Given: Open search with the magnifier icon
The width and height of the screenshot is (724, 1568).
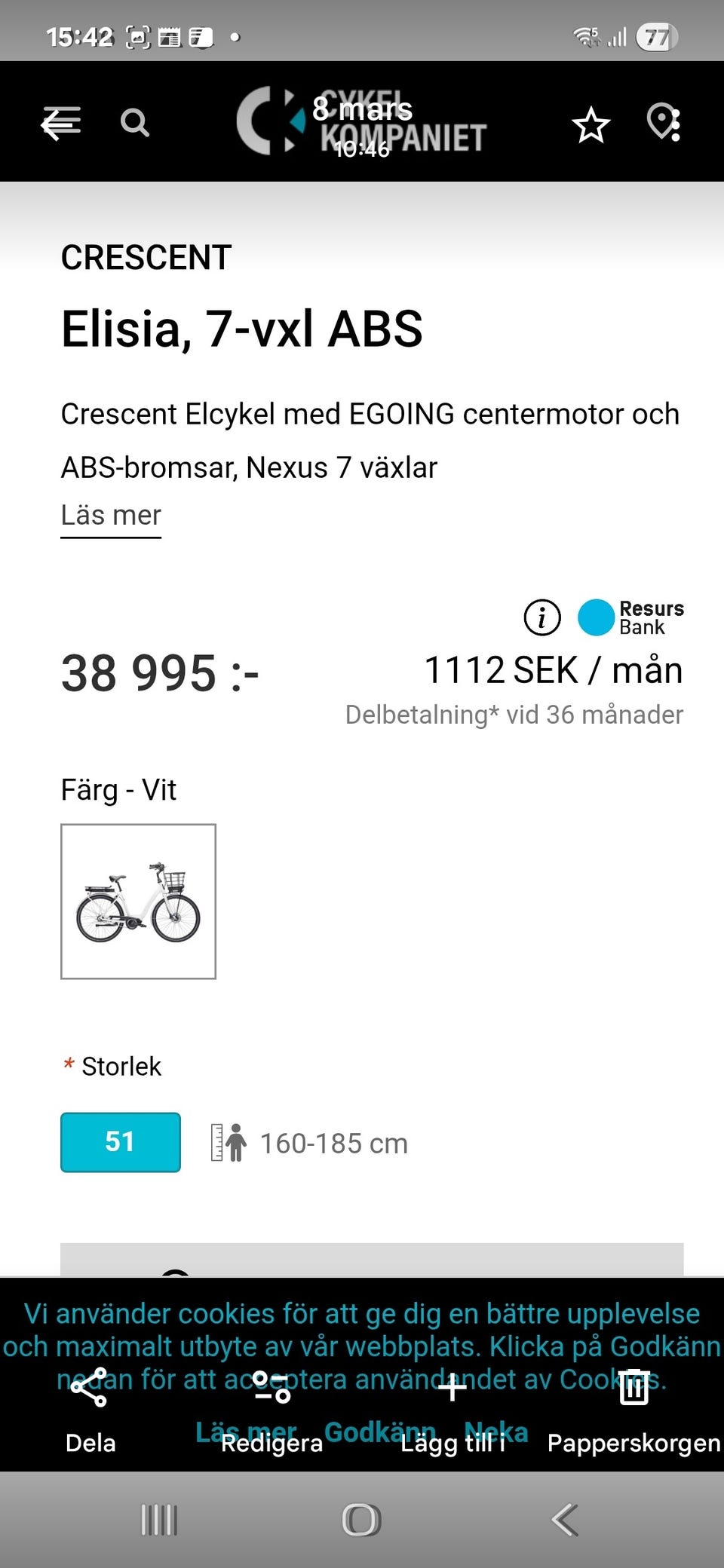Looking at the screenshot, I should pos(135,122).
